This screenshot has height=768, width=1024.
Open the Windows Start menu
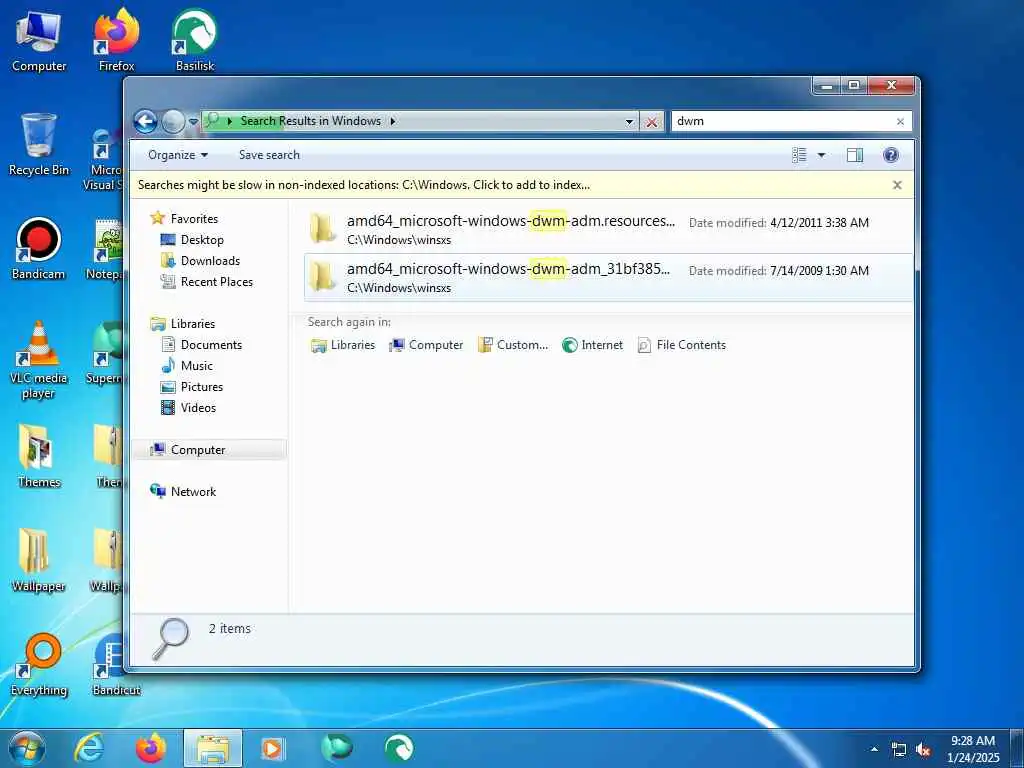click(27, 749)
